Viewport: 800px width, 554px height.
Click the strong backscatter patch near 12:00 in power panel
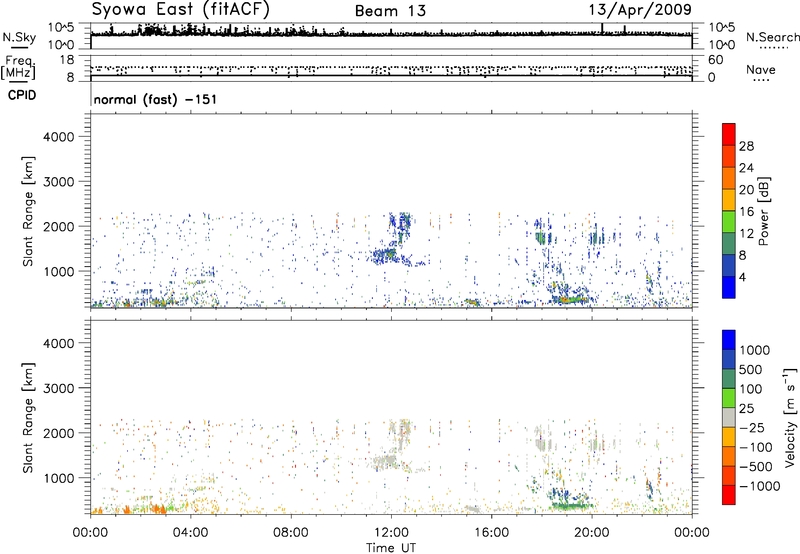coord(385,254)
